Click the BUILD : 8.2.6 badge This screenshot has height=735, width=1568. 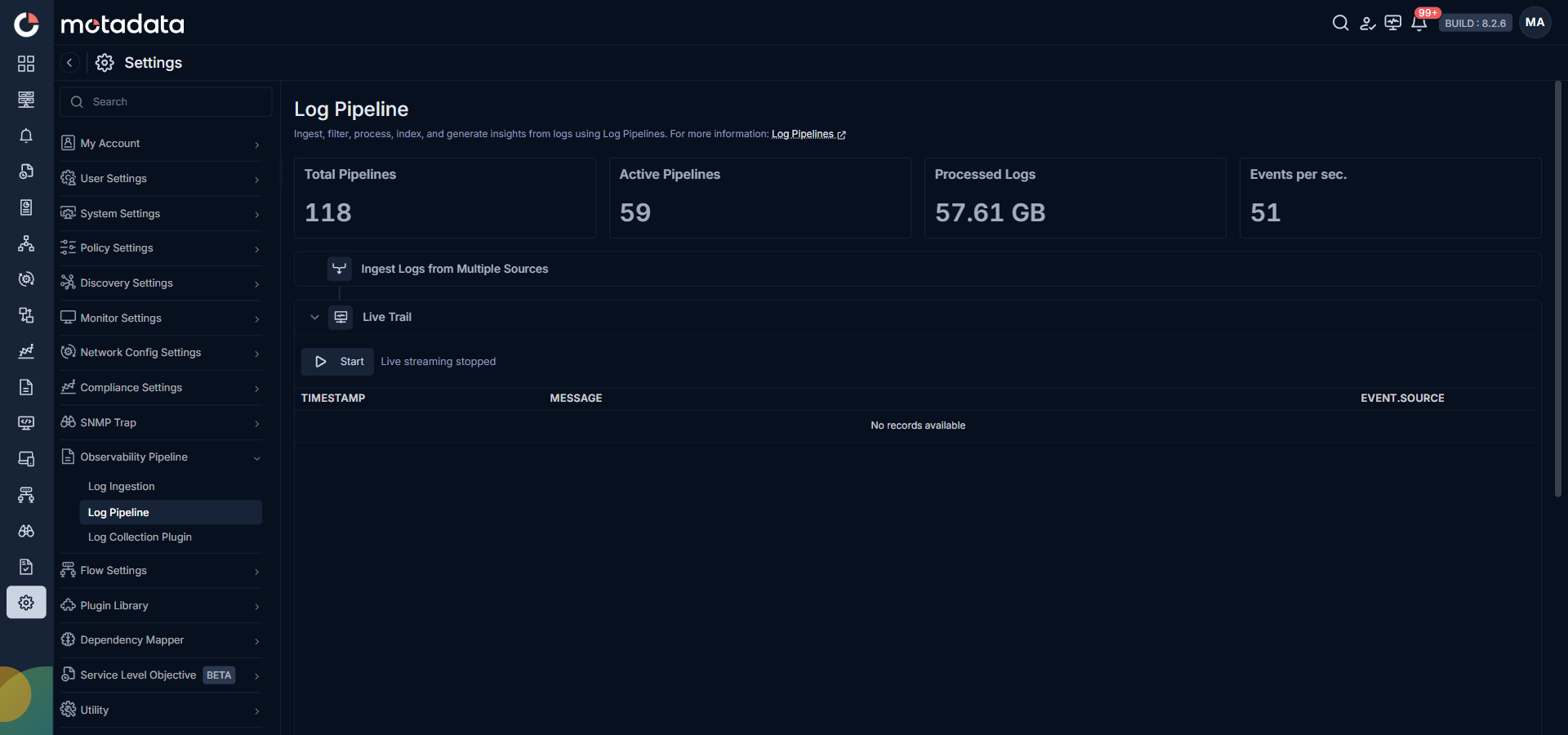[x=1475, y=23]
